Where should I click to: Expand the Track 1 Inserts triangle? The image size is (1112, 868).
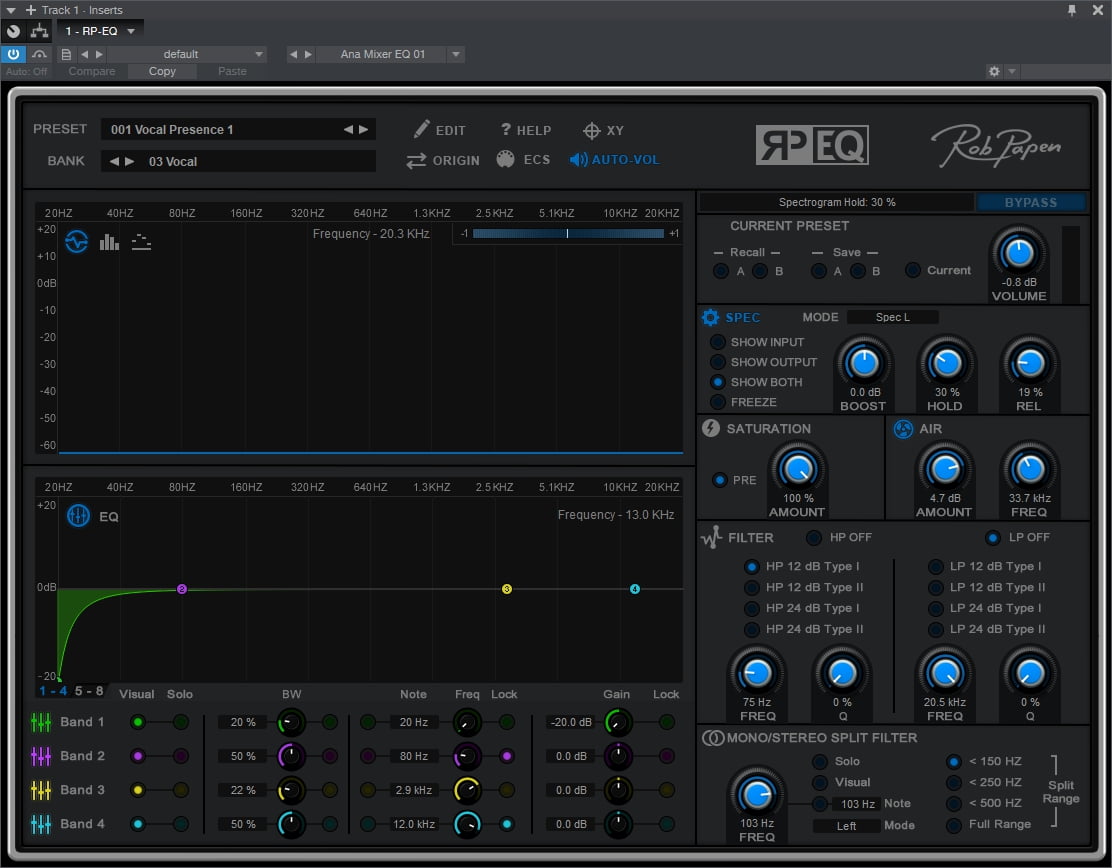point(11,11)
